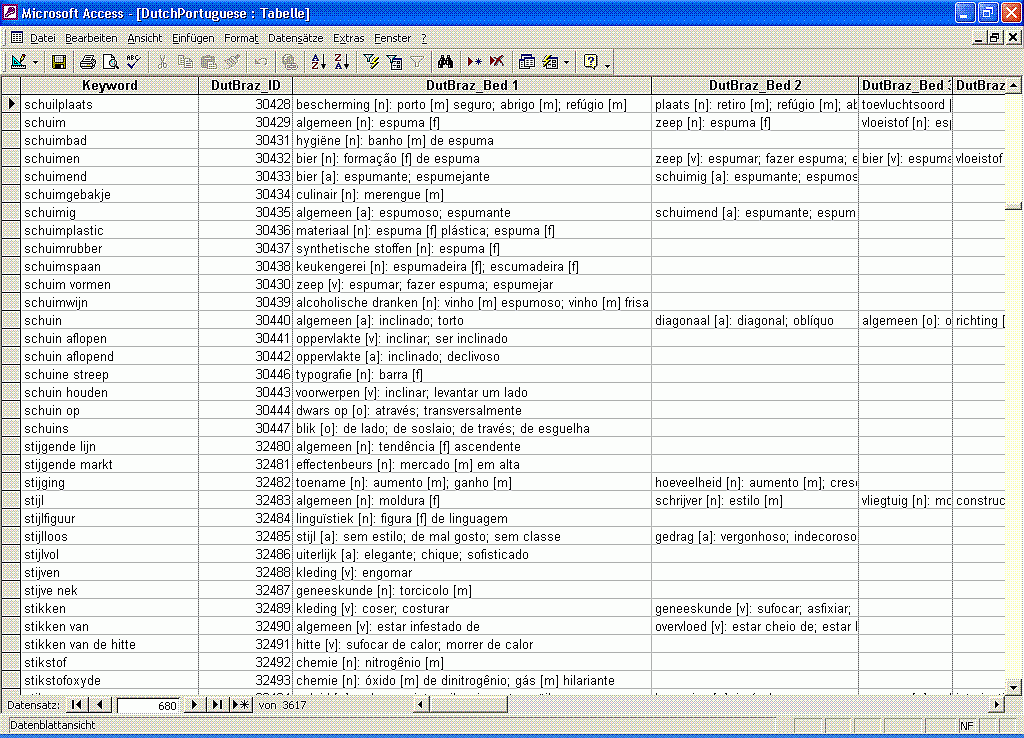Open the Extras menu

pyautogui.click(x=349, y=38)
